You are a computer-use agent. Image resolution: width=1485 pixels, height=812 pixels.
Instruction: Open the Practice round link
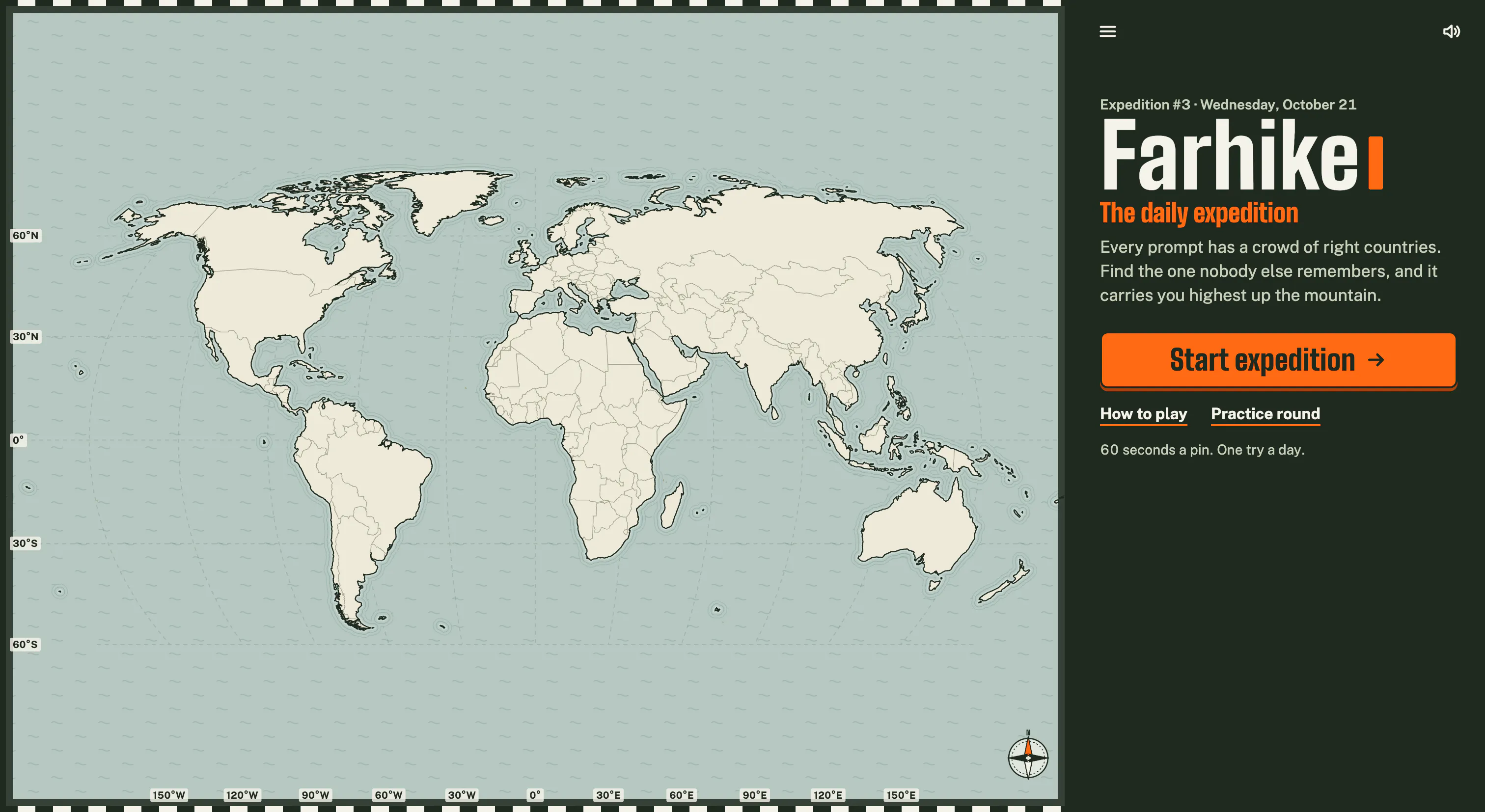pyautogui.click(x=1265, y=414)
